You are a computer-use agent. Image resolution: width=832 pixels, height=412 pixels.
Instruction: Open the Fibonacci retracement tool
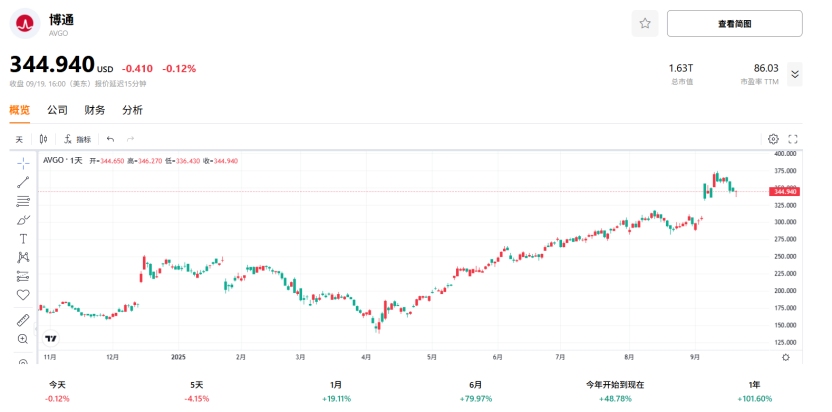tap(23, 201)
